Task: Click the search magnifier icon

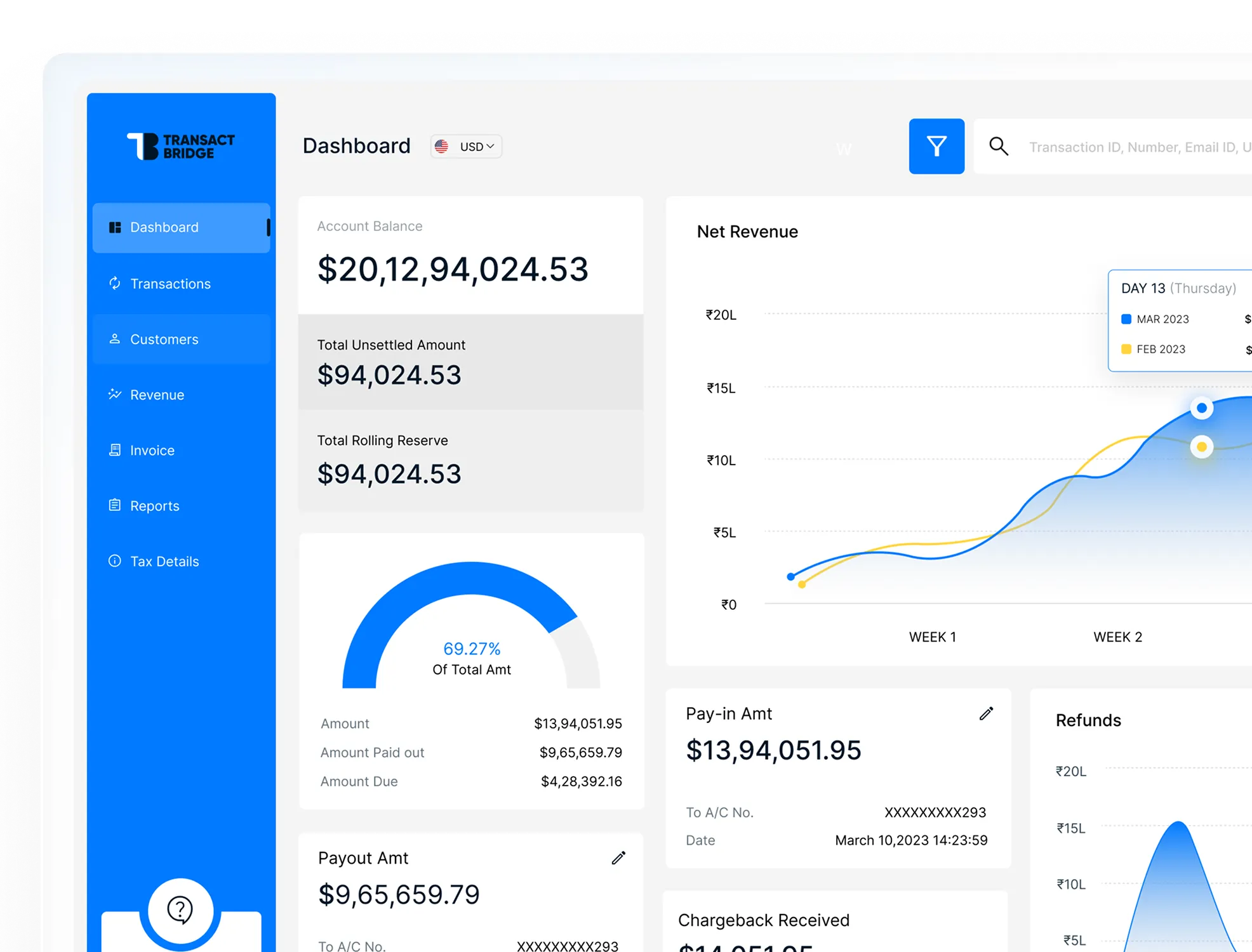Action: [999, 147]
